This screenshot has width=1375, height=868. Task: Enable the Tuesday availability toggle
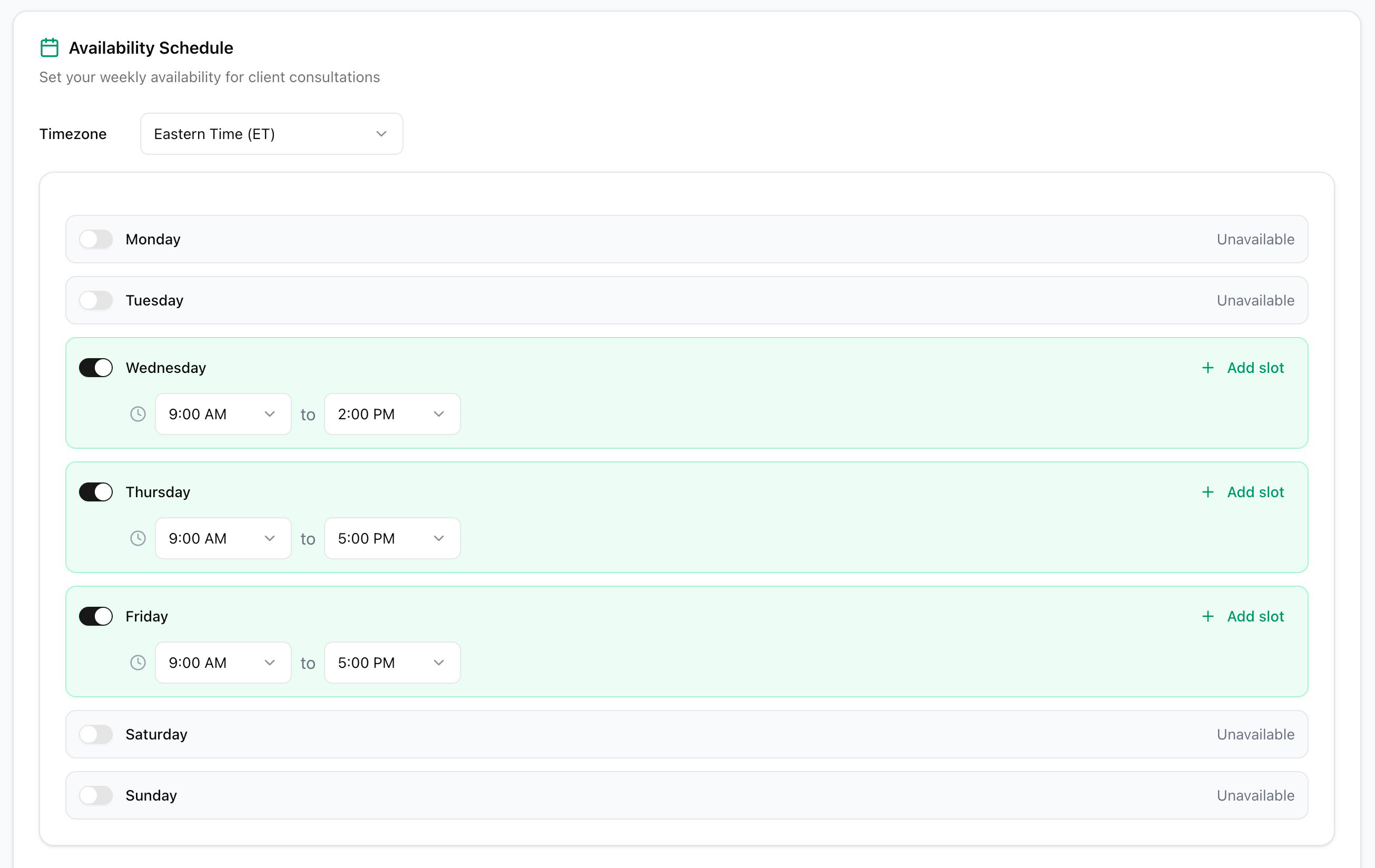96,300
